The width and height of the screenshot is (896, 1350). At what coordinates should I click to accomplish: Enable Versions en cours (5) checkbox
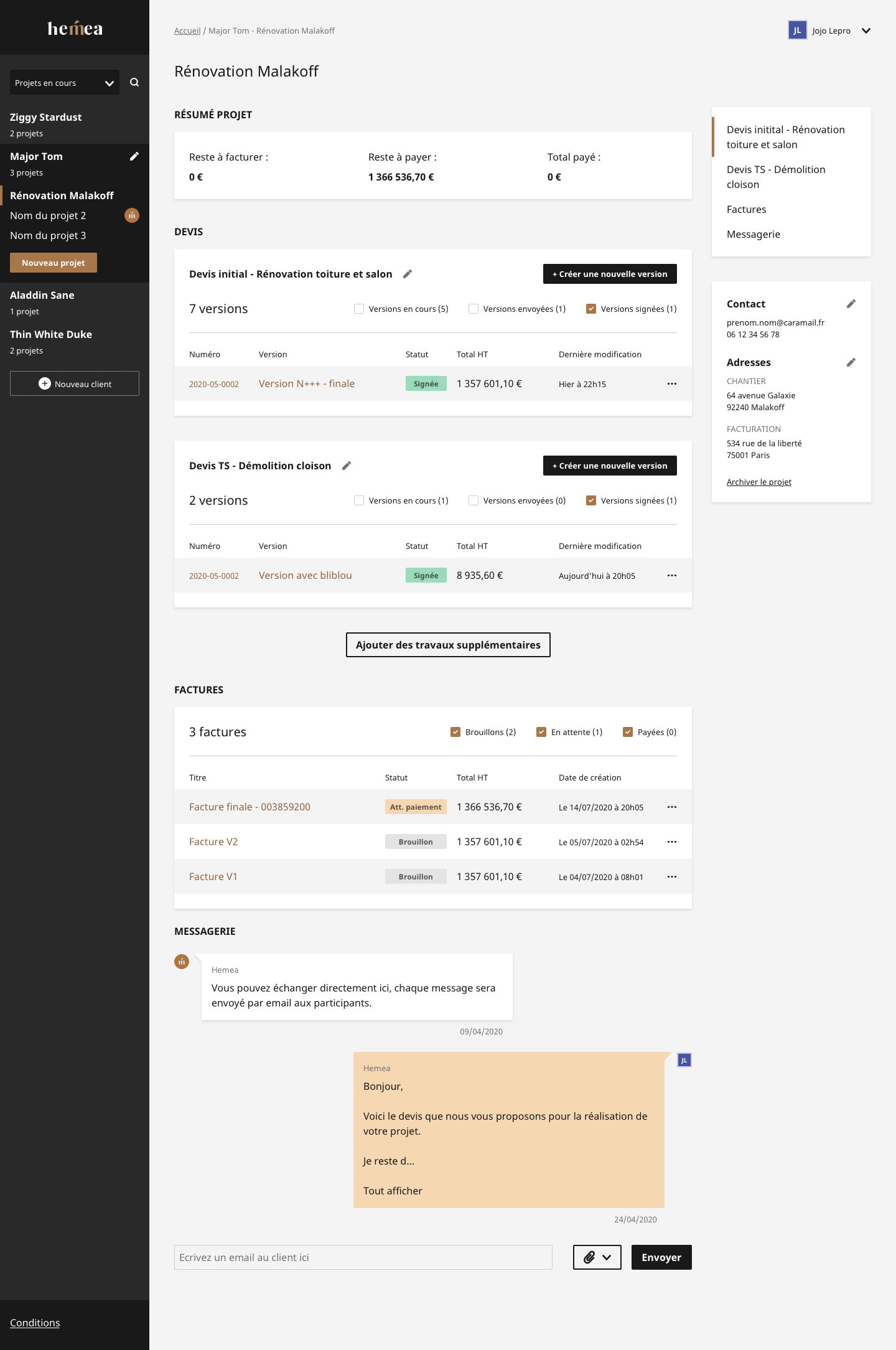click(359, 309)
